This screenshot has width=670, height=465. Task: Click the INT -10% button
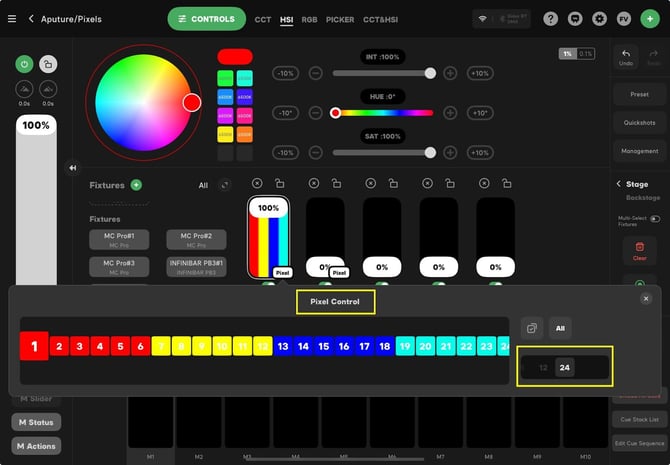285,73
